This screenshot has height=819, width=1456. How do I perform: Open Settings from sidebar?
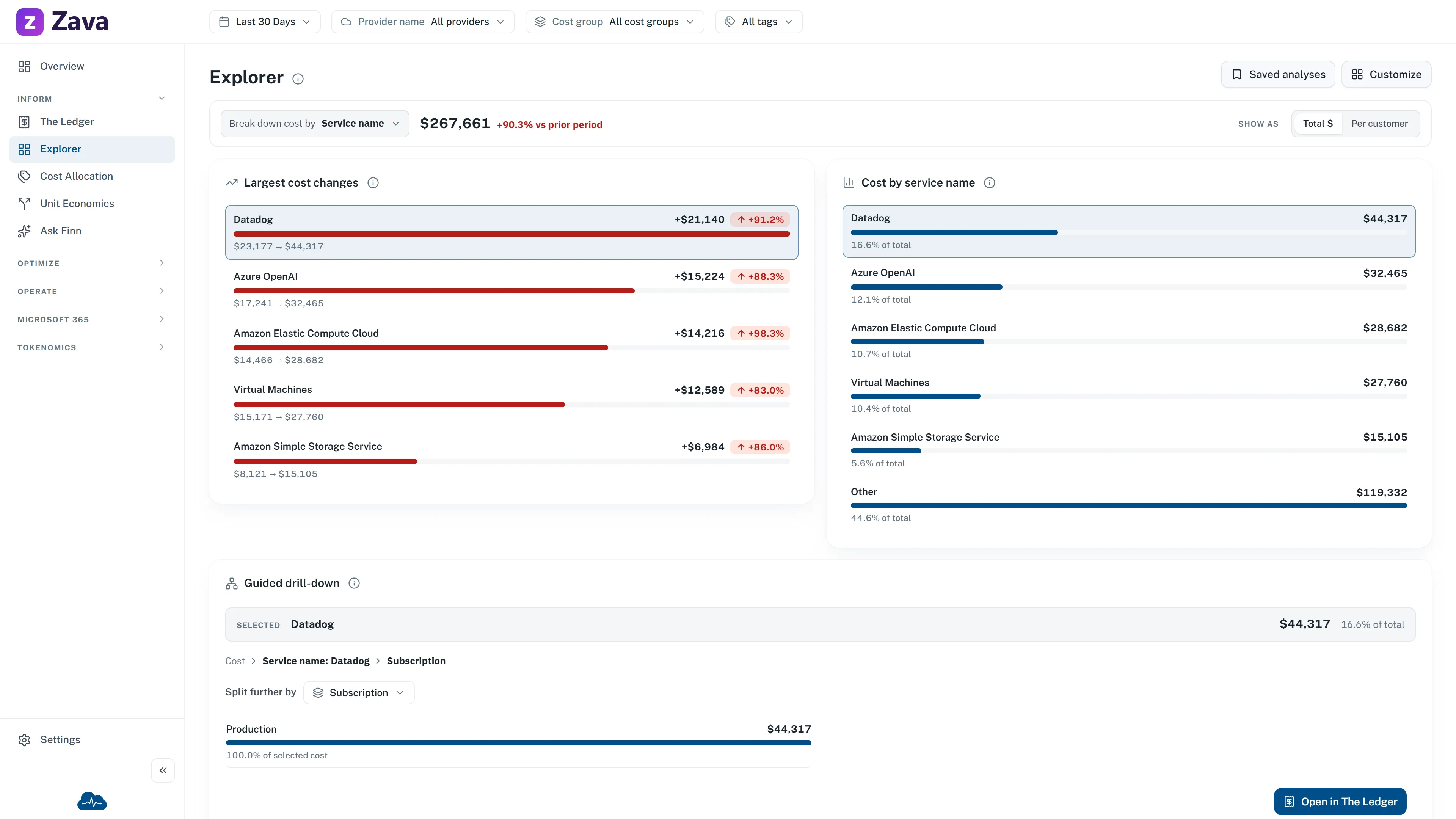(92, 740)
